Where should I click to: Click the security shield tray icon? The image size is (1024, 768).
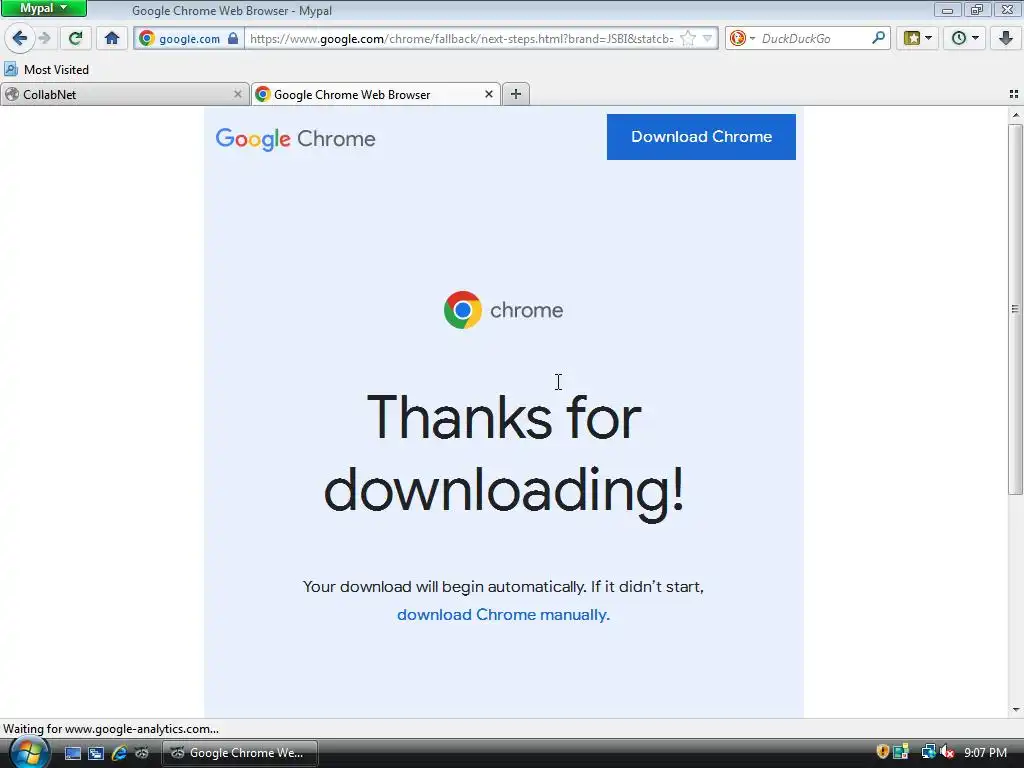tap(882, 752)
